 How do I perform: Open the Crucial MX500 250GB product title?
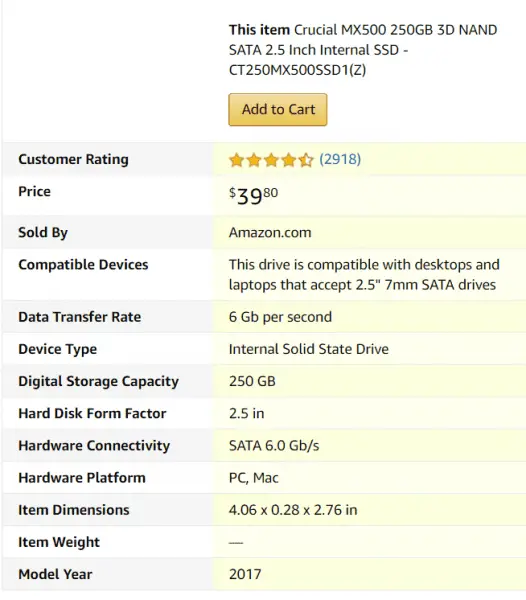coord(363,50)
